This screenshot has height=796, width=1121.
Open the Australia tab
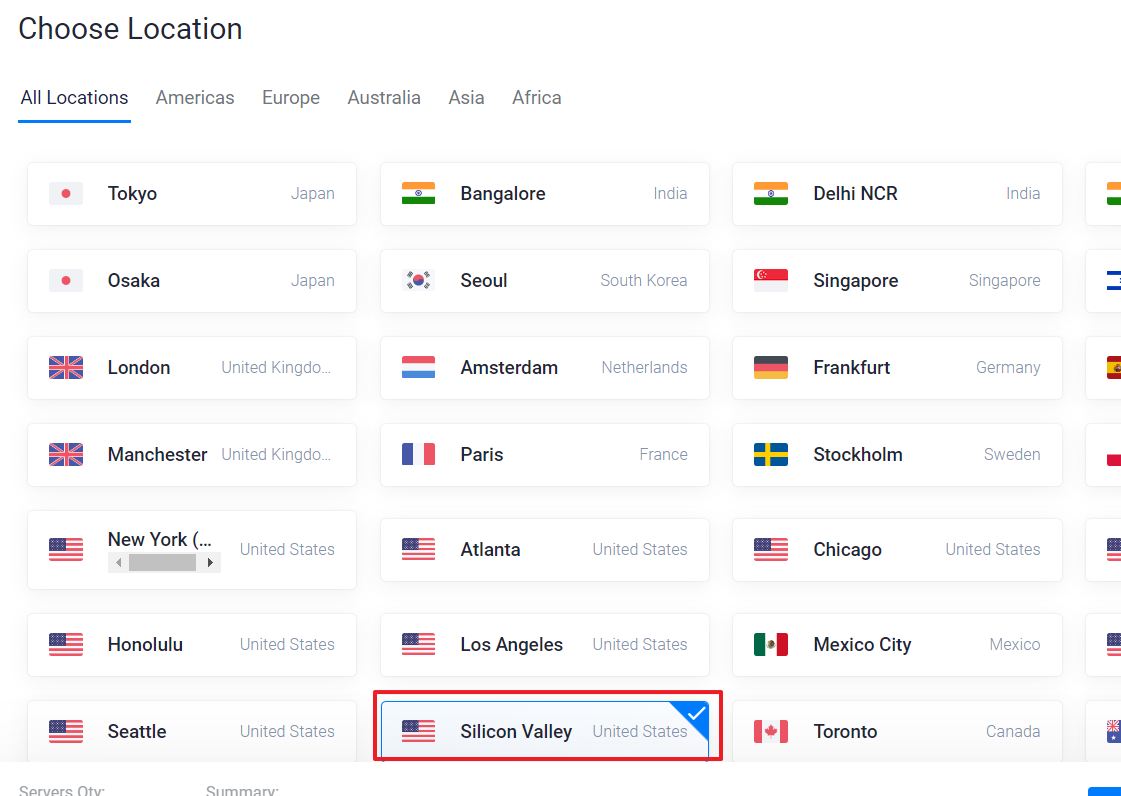pyautogui.click(x=384, y=98)
